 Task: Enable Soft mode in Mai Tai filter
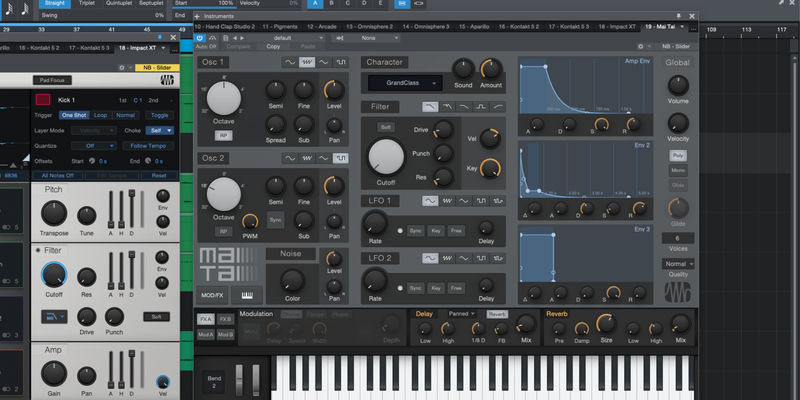tap(385, 127)
